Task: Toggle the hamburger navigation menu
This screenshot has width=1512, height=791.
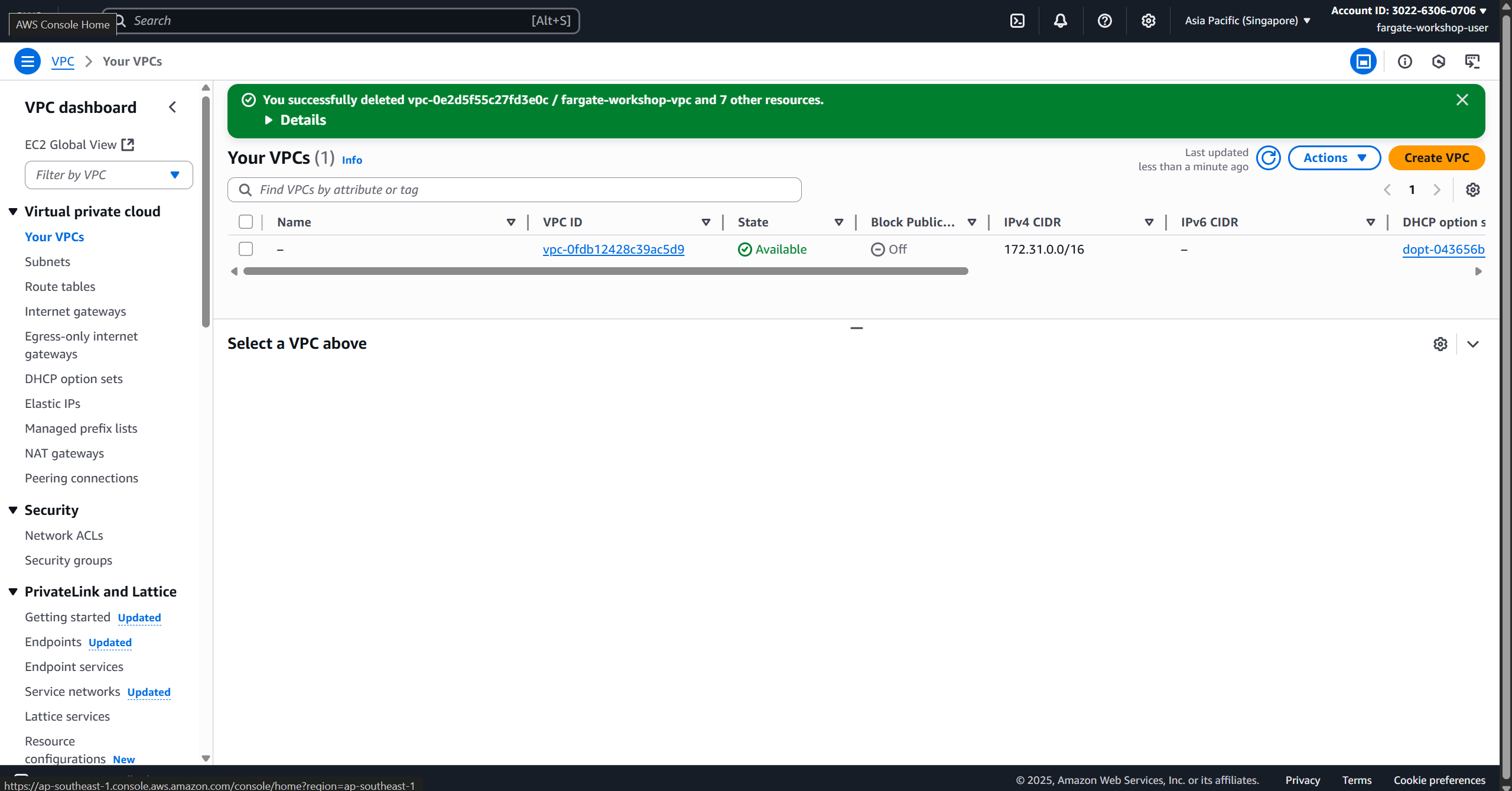Action: pos(27,61)
